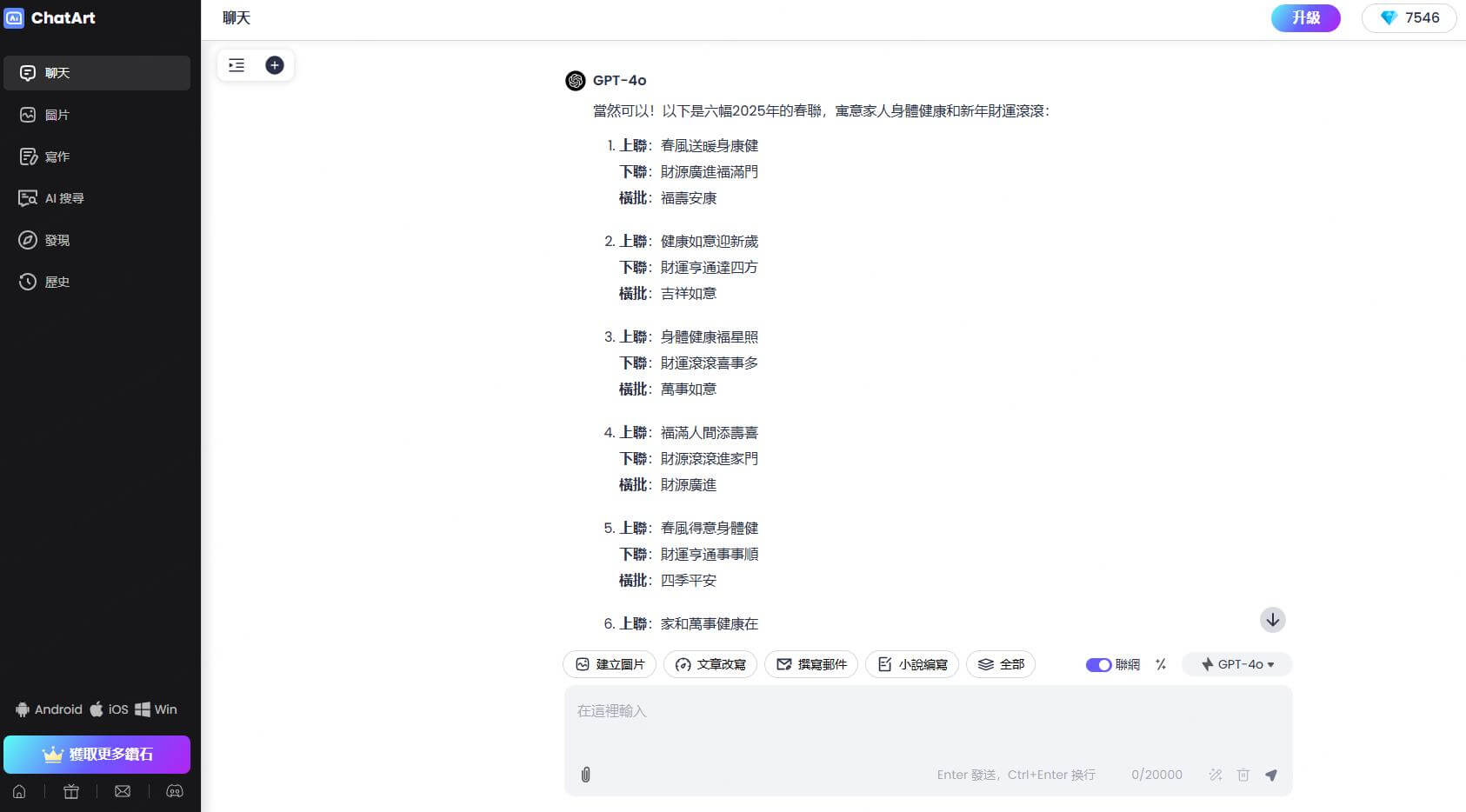Click the 升級 upgrade button
Image resolution: width=1466 pixels, height=812 pixels.
point(1305,17)
